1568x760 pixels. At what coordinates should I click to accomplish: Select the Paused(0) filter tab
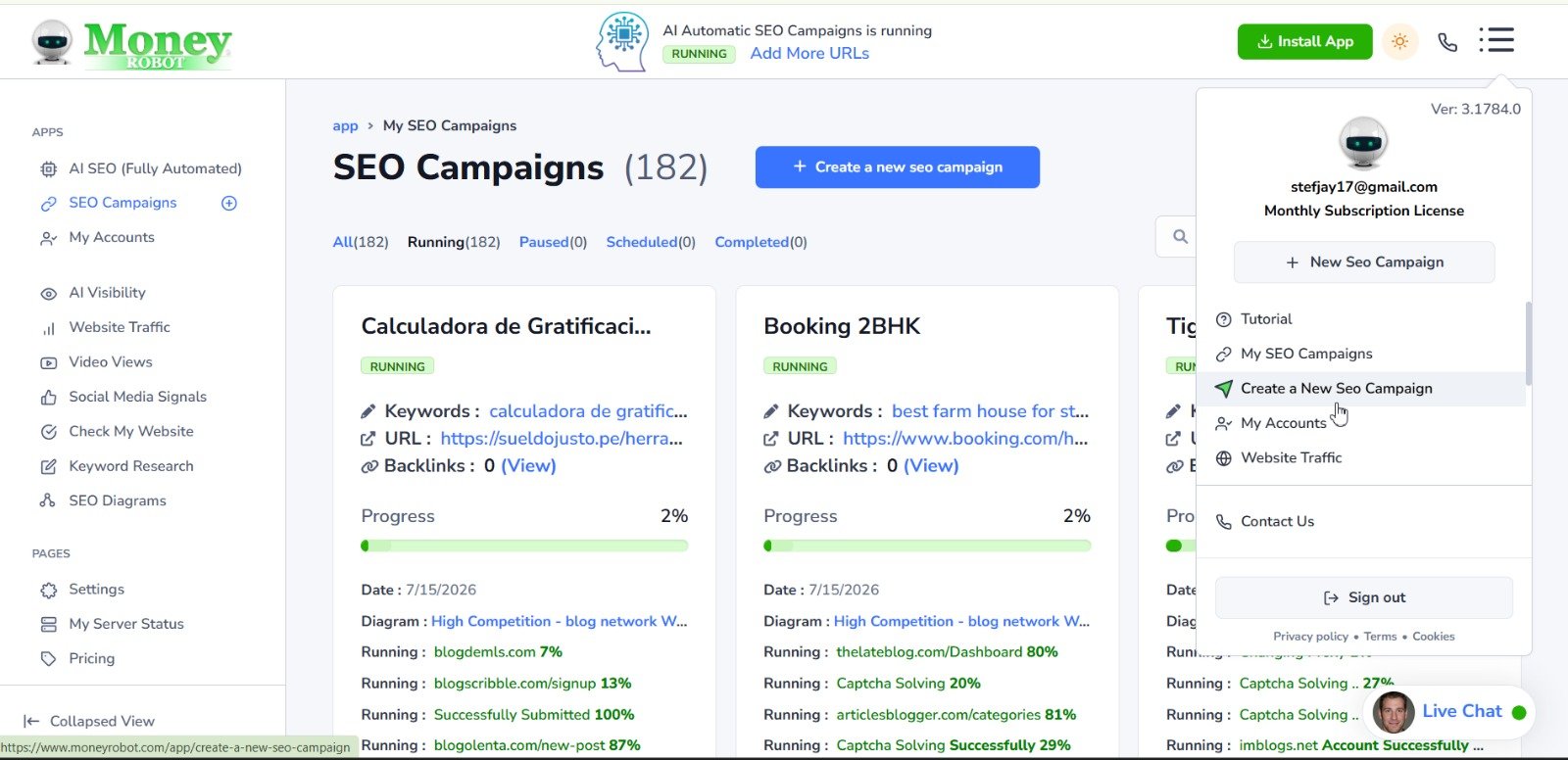click(x=553, y=242)
